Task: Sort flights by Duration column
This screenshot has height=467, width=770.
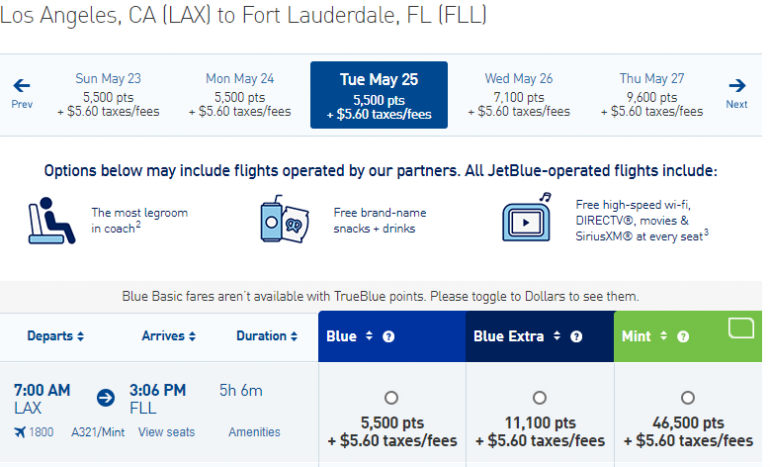Action: point(267,336)
